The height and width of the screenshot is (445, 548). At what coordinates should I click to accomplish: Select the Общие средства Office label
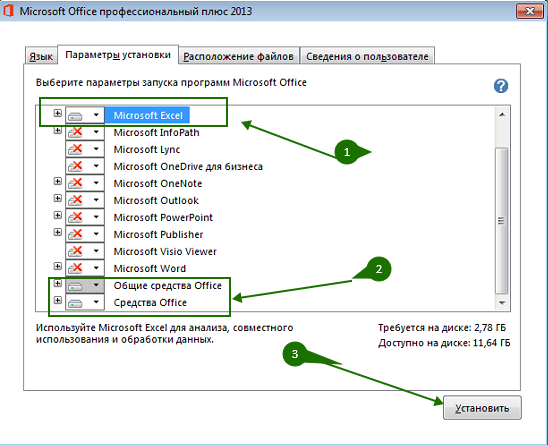coord(168,286)
